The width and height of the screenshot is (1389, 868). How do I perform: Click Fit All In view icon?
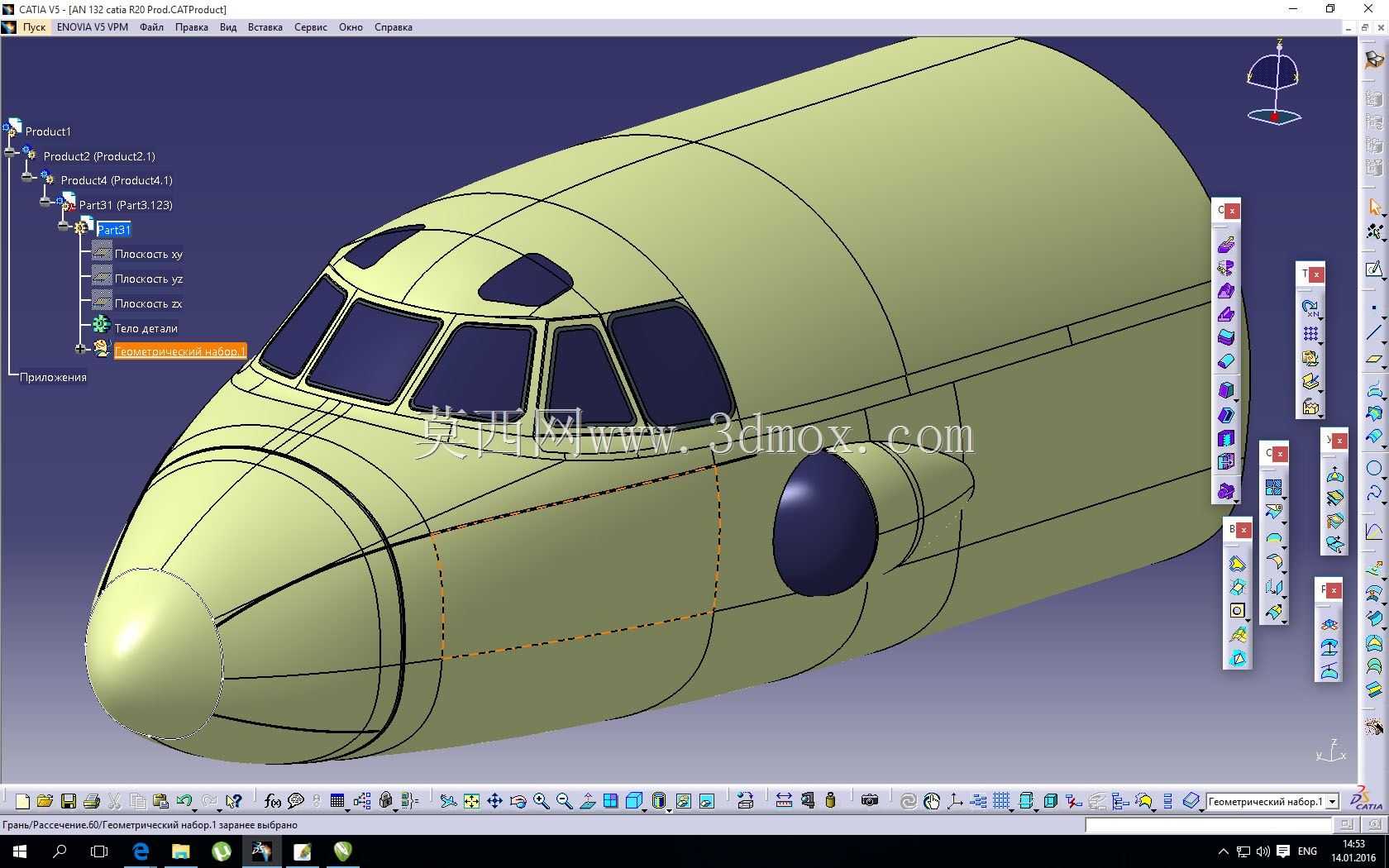pos(471,801)
